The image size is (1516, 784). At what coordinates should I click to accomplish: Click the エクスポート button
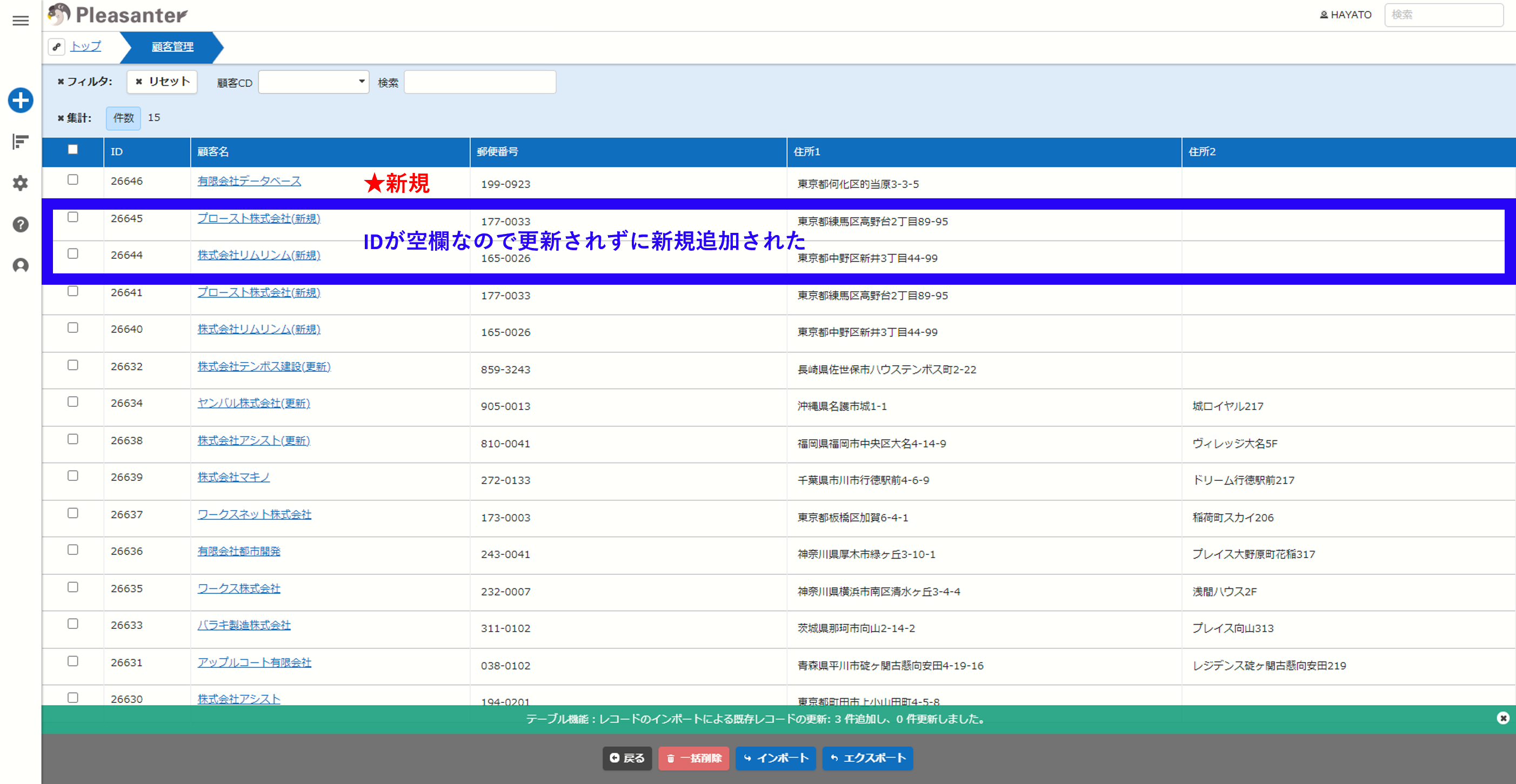(x=867, y=758)
